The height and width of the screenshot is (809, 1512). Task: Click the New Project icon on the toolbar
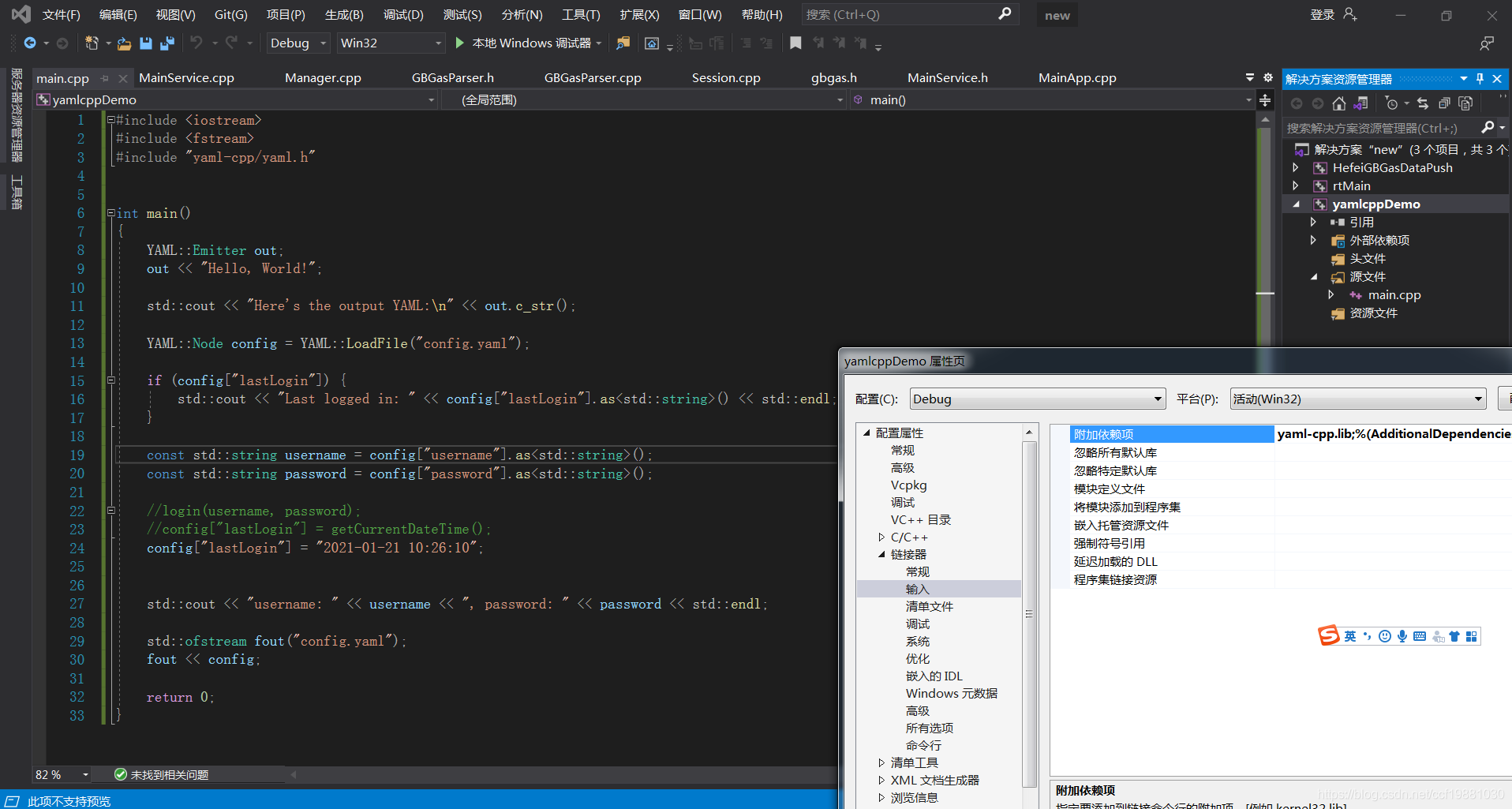(x=92, y=43)
